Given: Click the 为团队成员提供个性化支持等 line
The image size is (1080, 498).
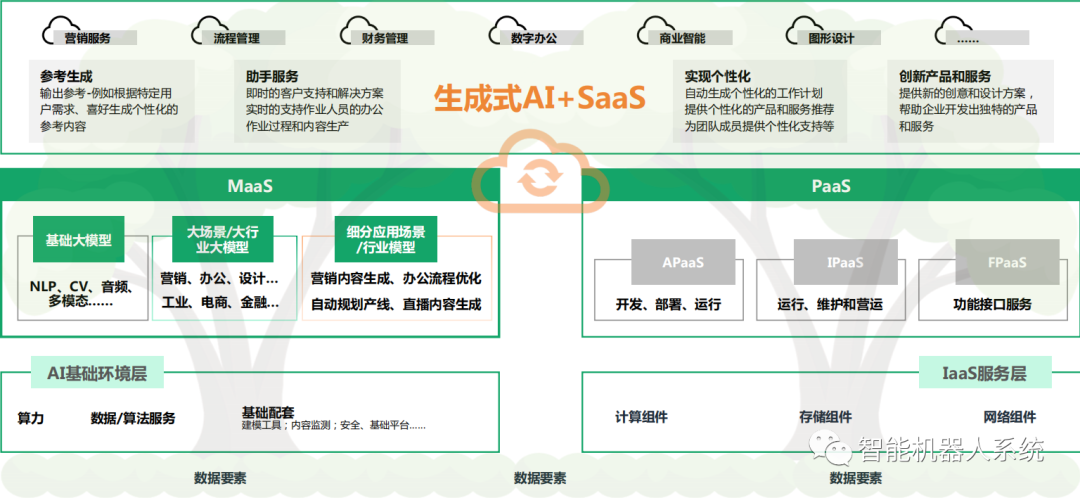Looking at the screenshot, I should point(759,127).
